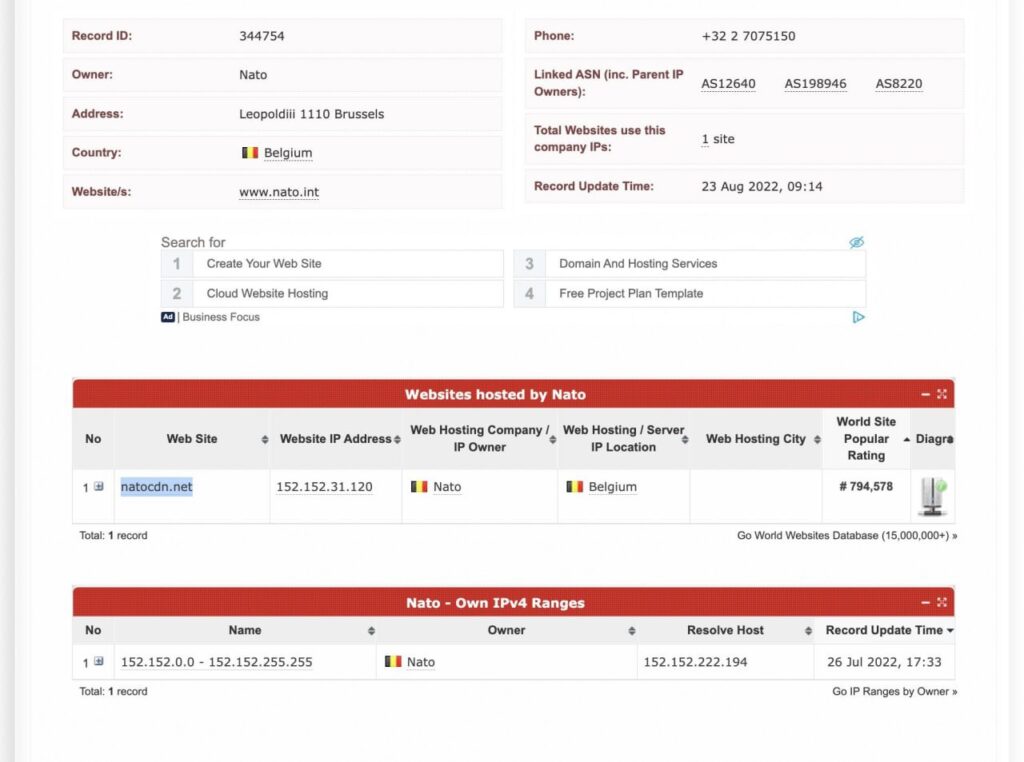Viewport: 1024px width, 762px height.
Task: Open the AS198946 ASN link
Action: click(815, 84)
